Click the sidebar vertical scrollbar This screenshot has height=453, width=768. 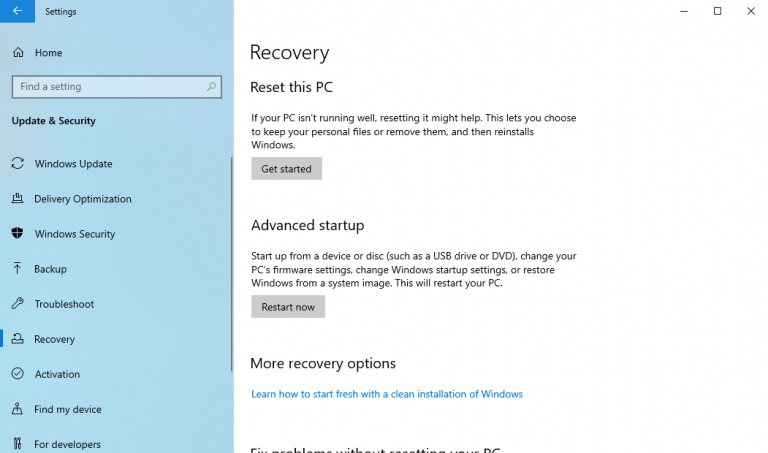coord(232,263)
